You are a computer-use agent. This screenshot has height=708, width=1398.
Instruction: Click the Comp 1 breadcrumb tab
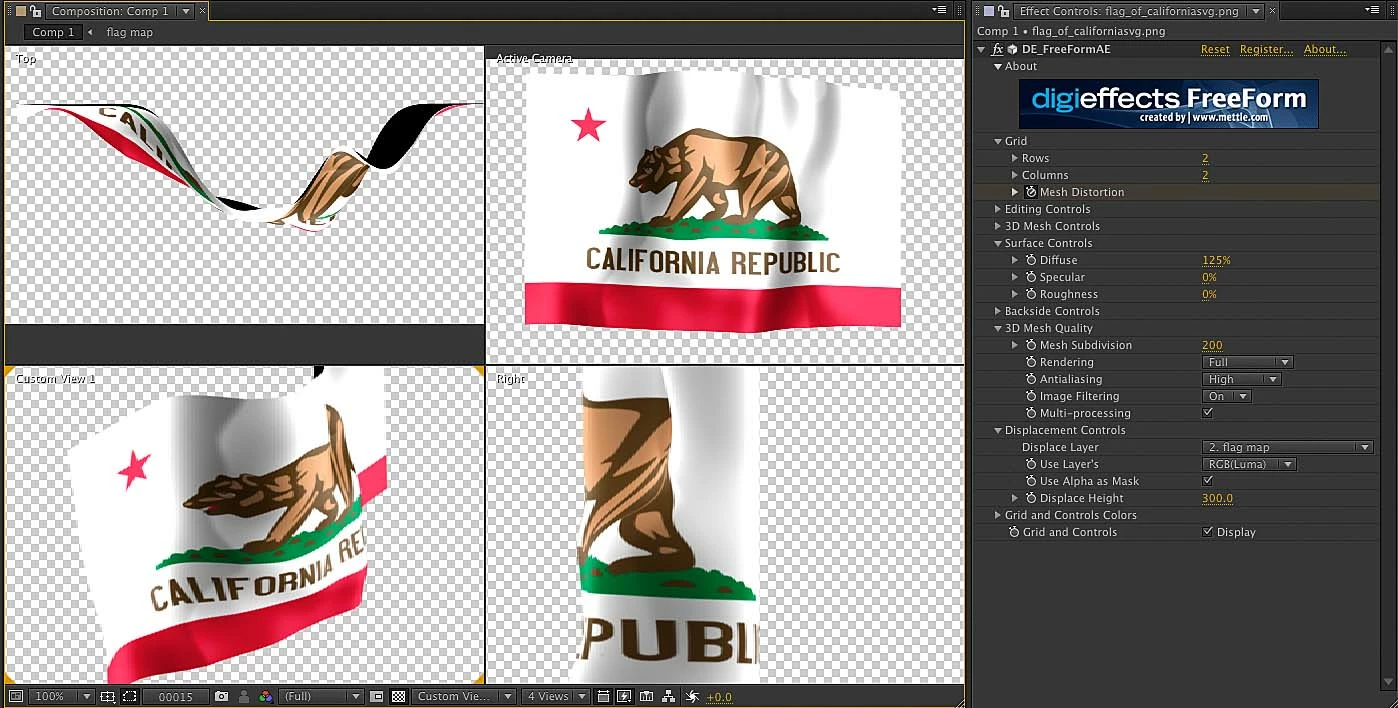click(53, 32)
